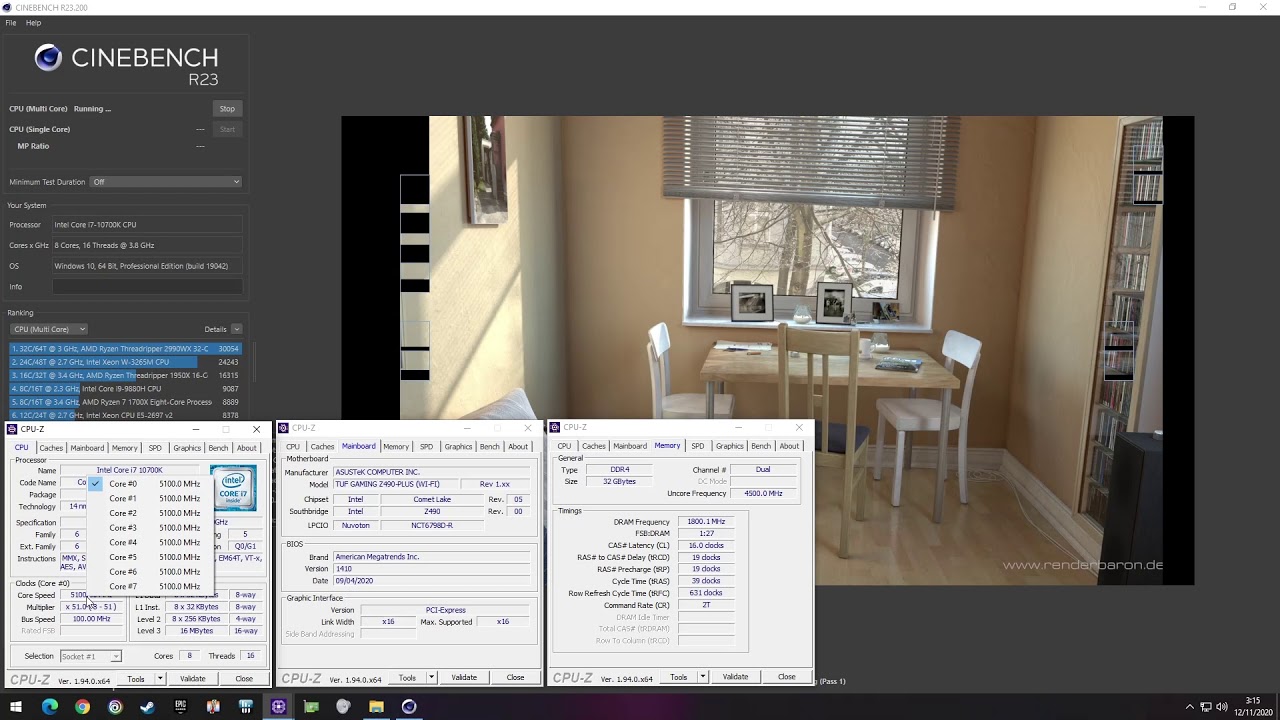This screenshot has width=1280, height=720.
Task: Click the Cinebench Info input field
Action: (x=147, y=287)
